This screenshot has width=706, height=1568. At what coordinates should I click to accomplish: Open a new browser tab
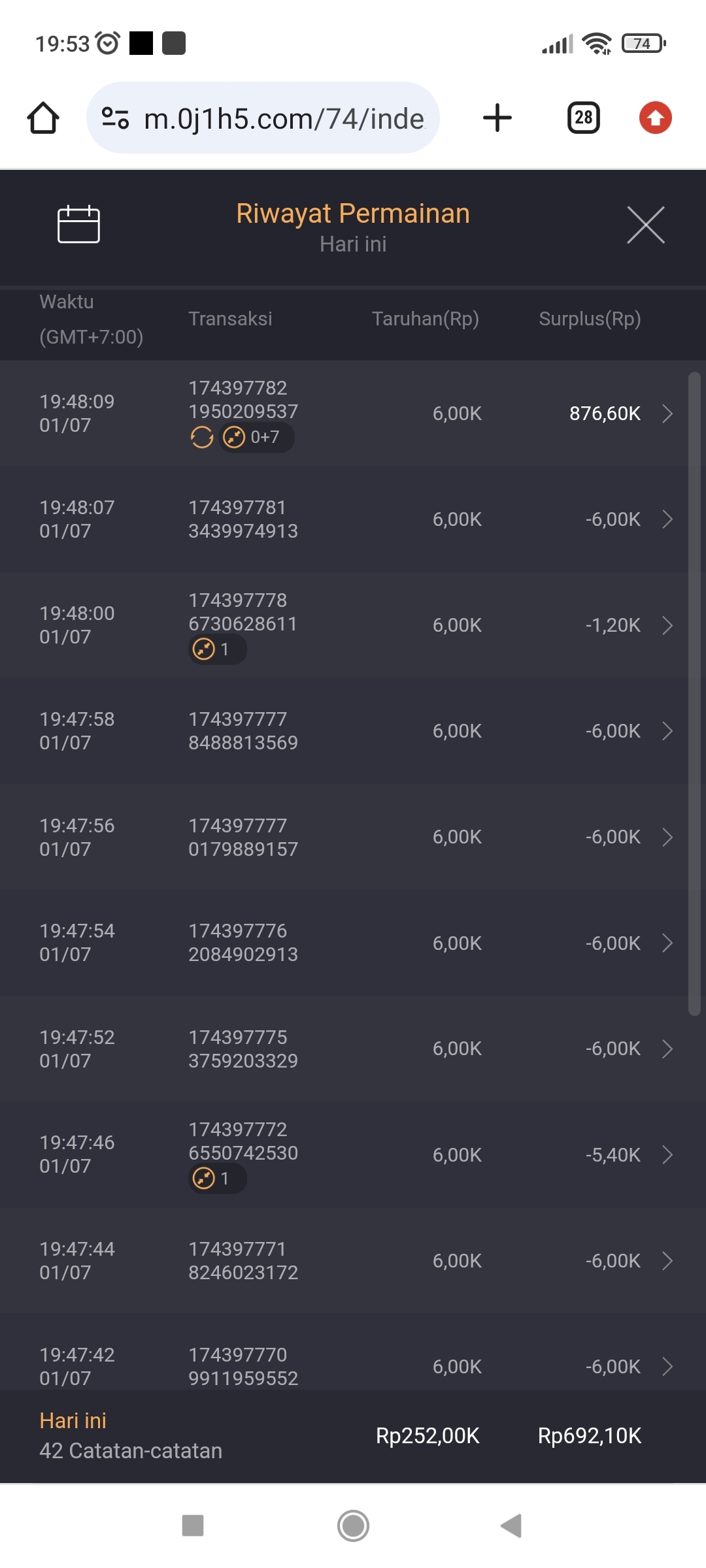point(497,118)
